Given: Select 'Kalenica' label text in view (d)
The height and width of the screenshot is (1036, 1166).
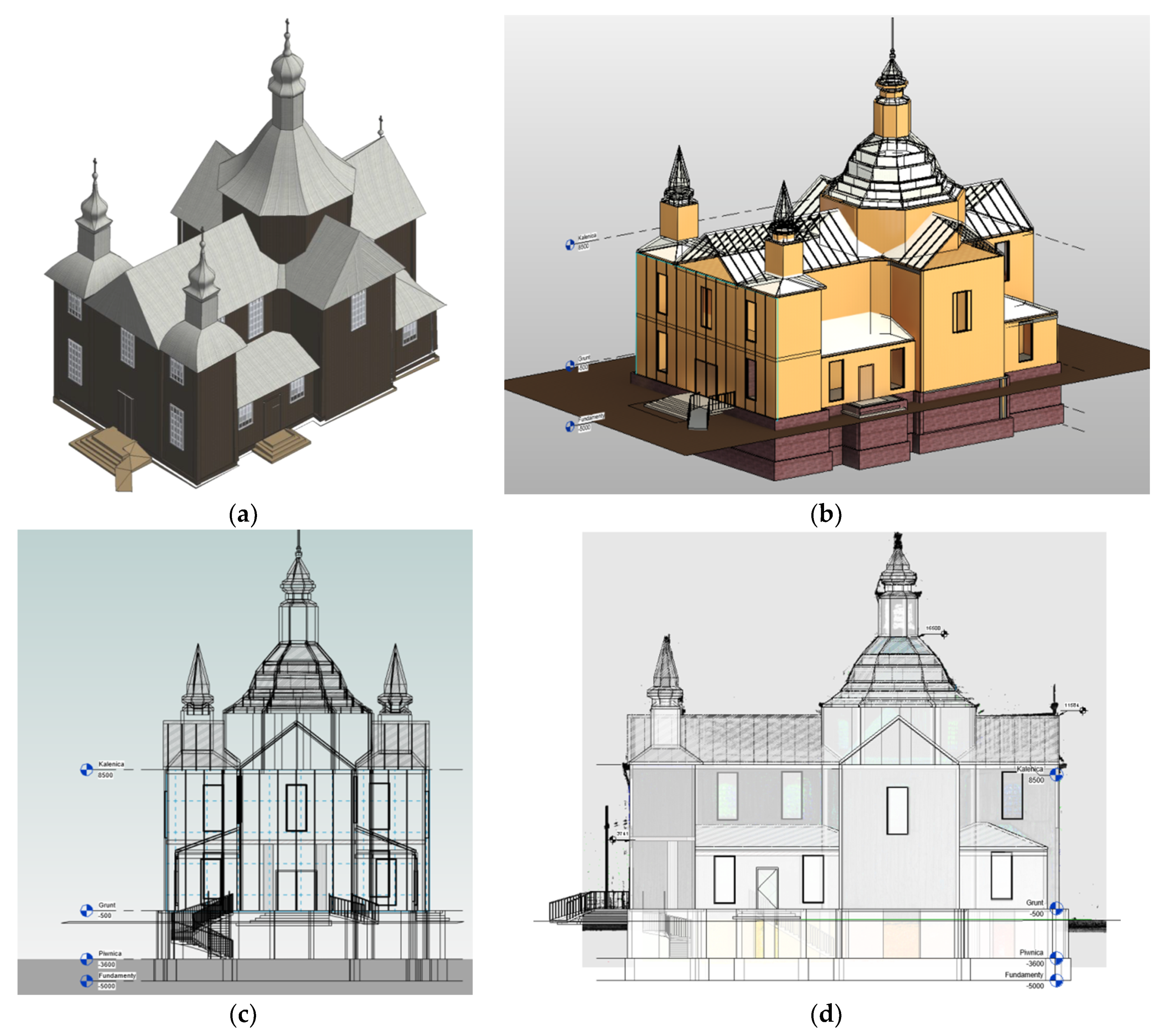Looking at the screenshot, I should pos(1030,769).
